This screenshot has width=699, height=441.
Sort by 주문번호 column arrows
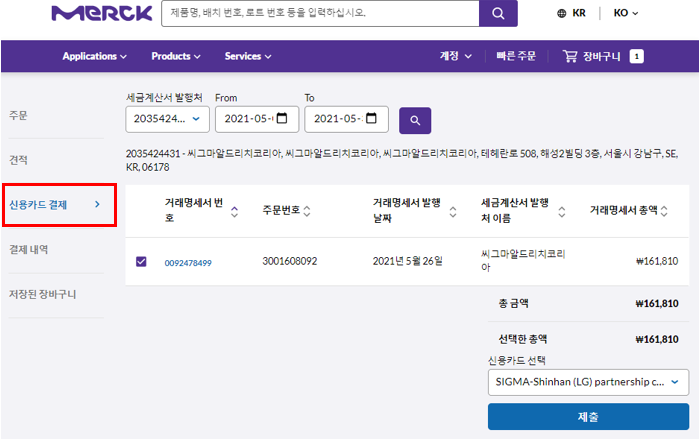307,211
